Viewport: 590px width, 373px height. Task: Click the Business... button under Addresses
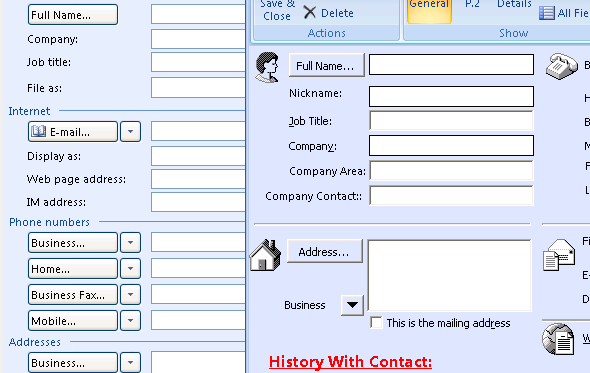73,362
